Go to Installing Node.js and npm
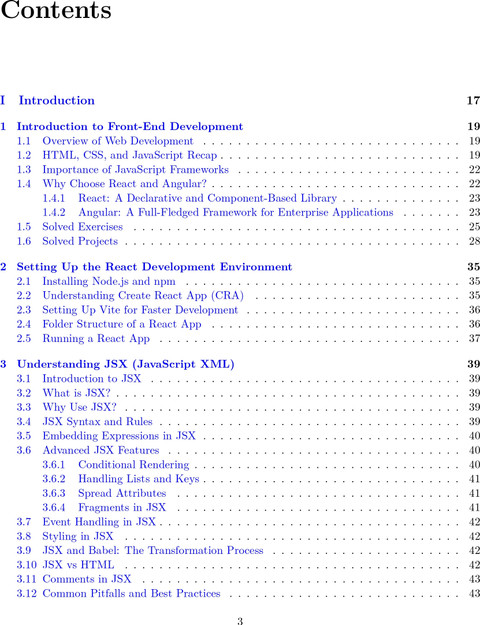Image resolution: width=480 pixels, height=625 pixels. [x=109, y=281]
